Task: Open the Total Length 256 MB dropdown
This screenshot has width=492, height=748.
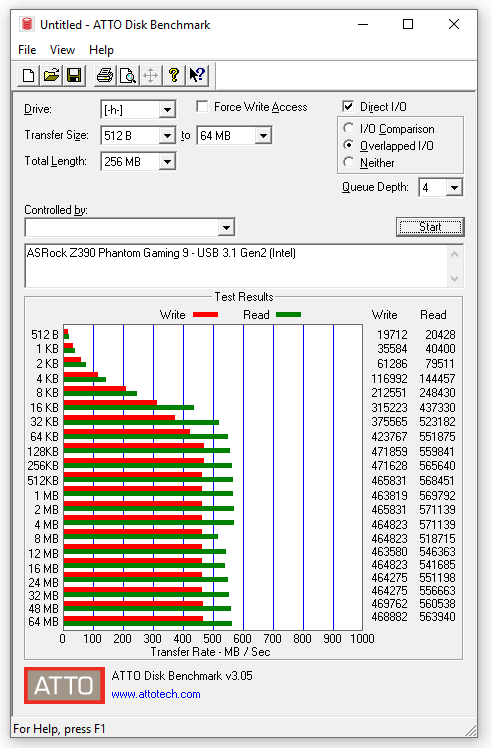Action: 167,162
